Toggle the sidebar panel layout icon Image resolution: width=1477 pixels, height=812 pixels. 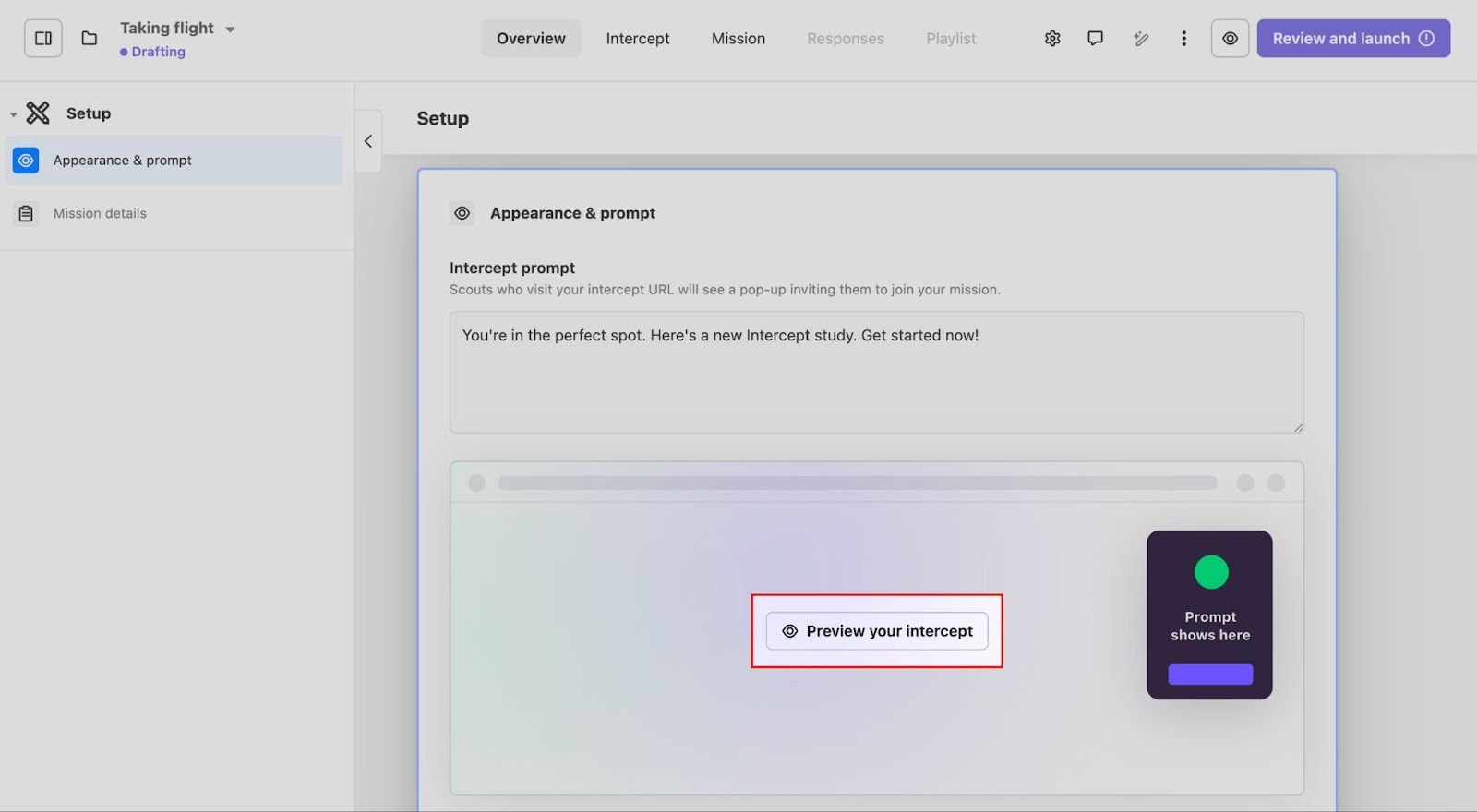[43, 39]
